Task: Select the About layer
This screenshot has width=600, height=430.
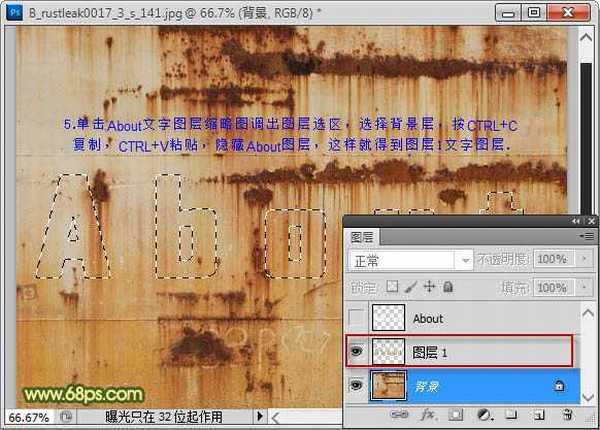Action: [x=463, y=318]
